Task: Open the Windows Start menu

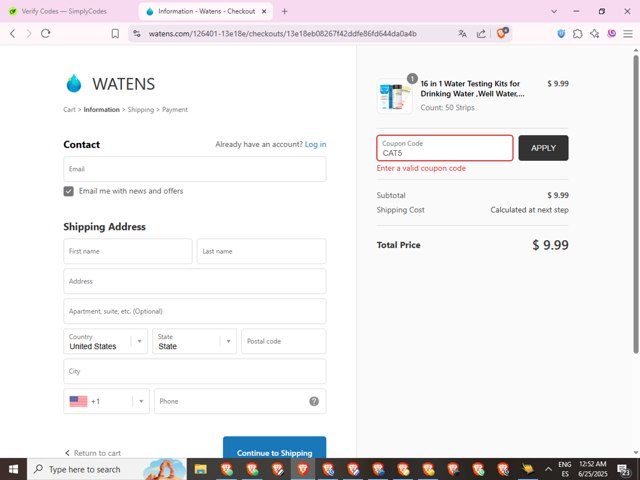Action: click(13, 469)
